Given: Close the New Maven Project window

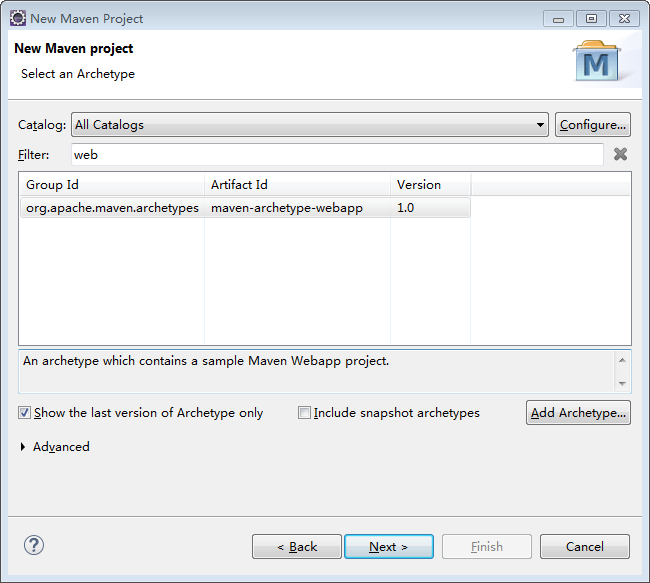Looking at the screenshot, I should coord(624,19).
